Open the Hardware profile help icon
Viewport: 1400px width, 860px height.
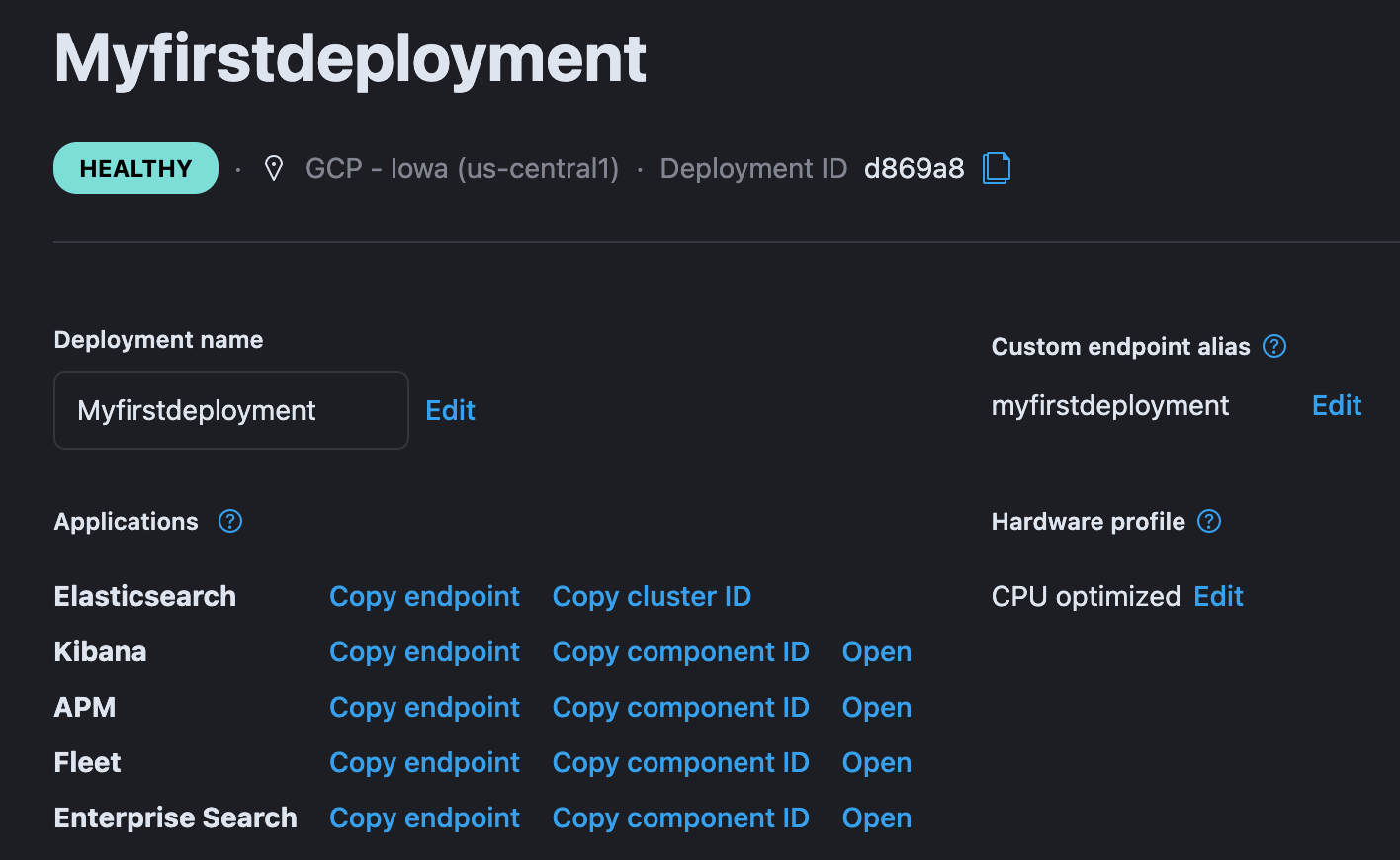coord(1209,521)
